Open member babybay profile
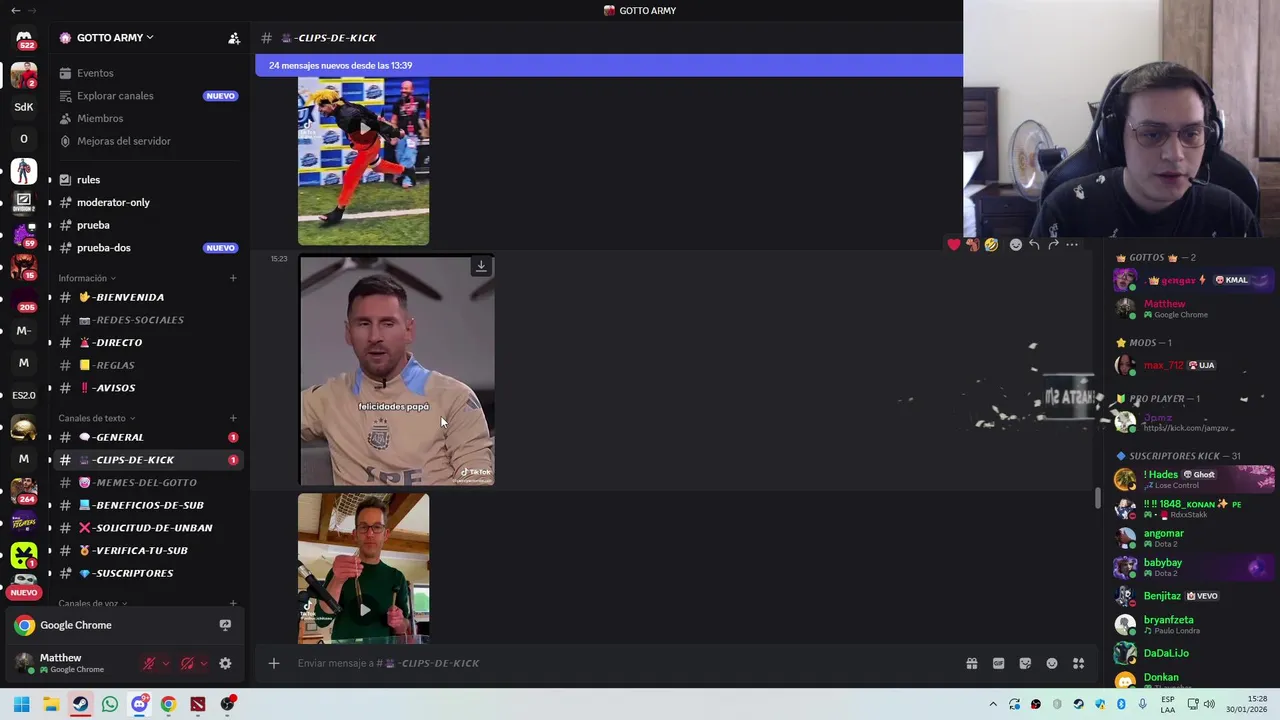Screen dimensions: 1280x720 [1195, 567]
